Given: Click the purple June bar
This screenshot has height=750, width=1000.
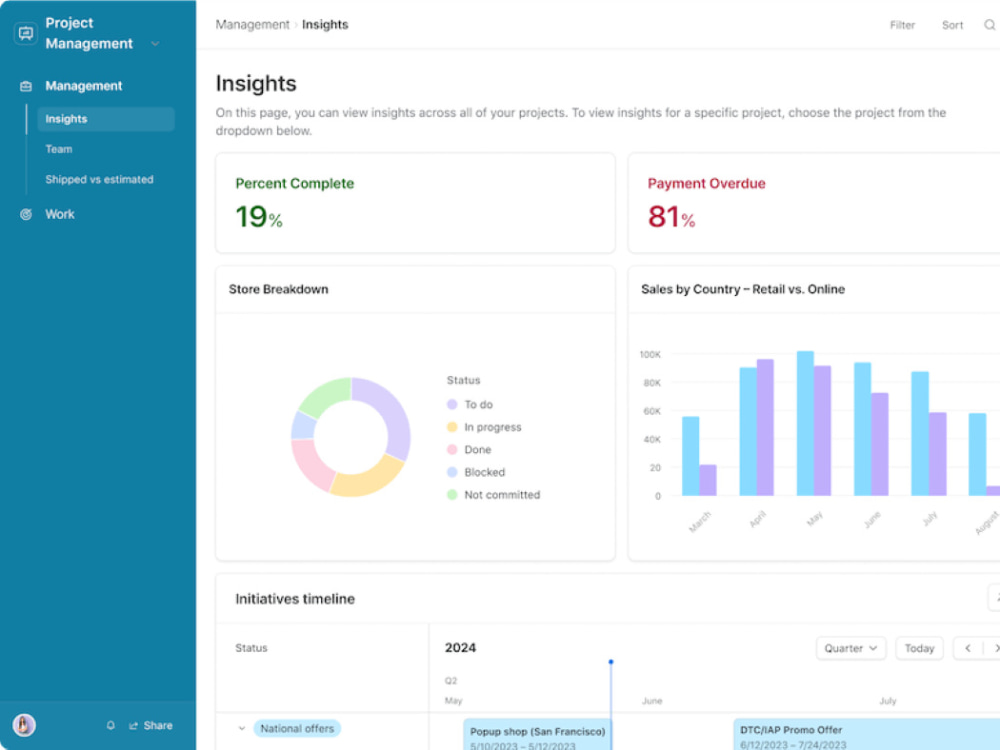Looking at the screenshot, I should click(x=880, y=445).
